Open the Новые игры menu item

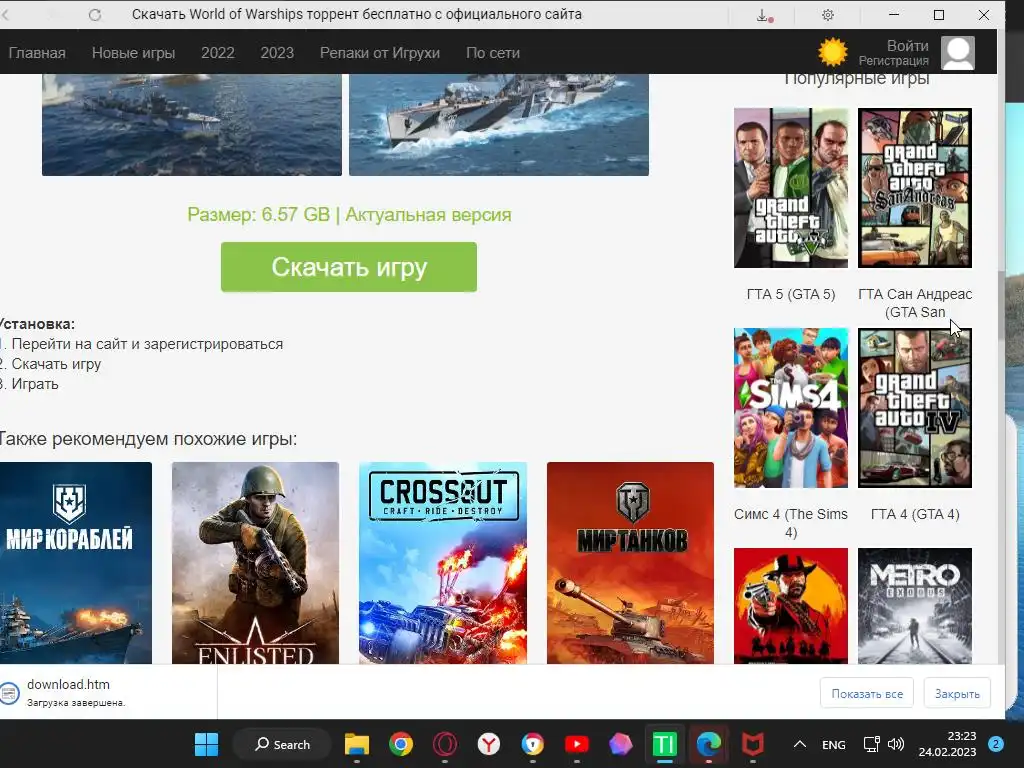pos(133,53)
